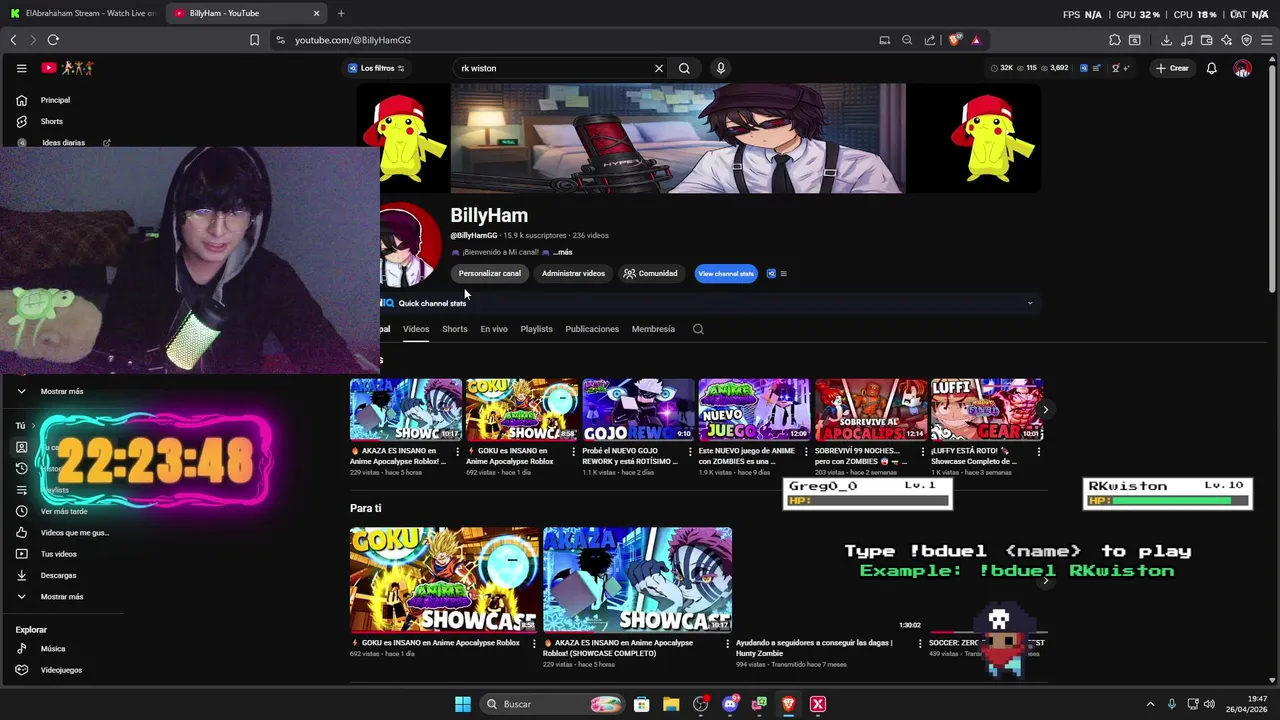Open the Brave wallet icon
The height and width of the screenshot is (720, 1280).
(x=1206, y=40)
